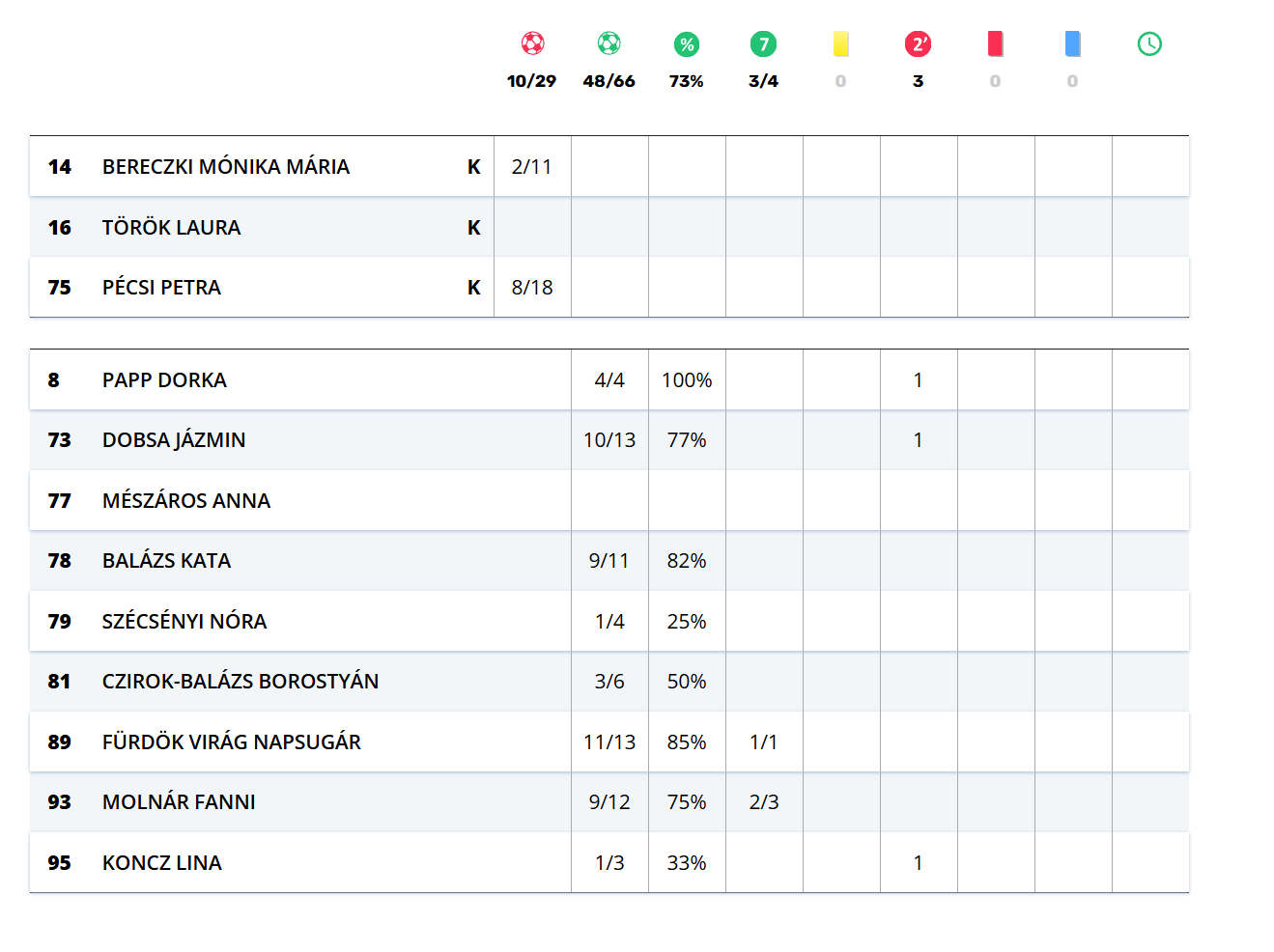The width and height of the screenshot is (1274, 952).
Task: Click the red ball goalkeeper saves icon
Action: pyautogui.click(x=532, y=43)
